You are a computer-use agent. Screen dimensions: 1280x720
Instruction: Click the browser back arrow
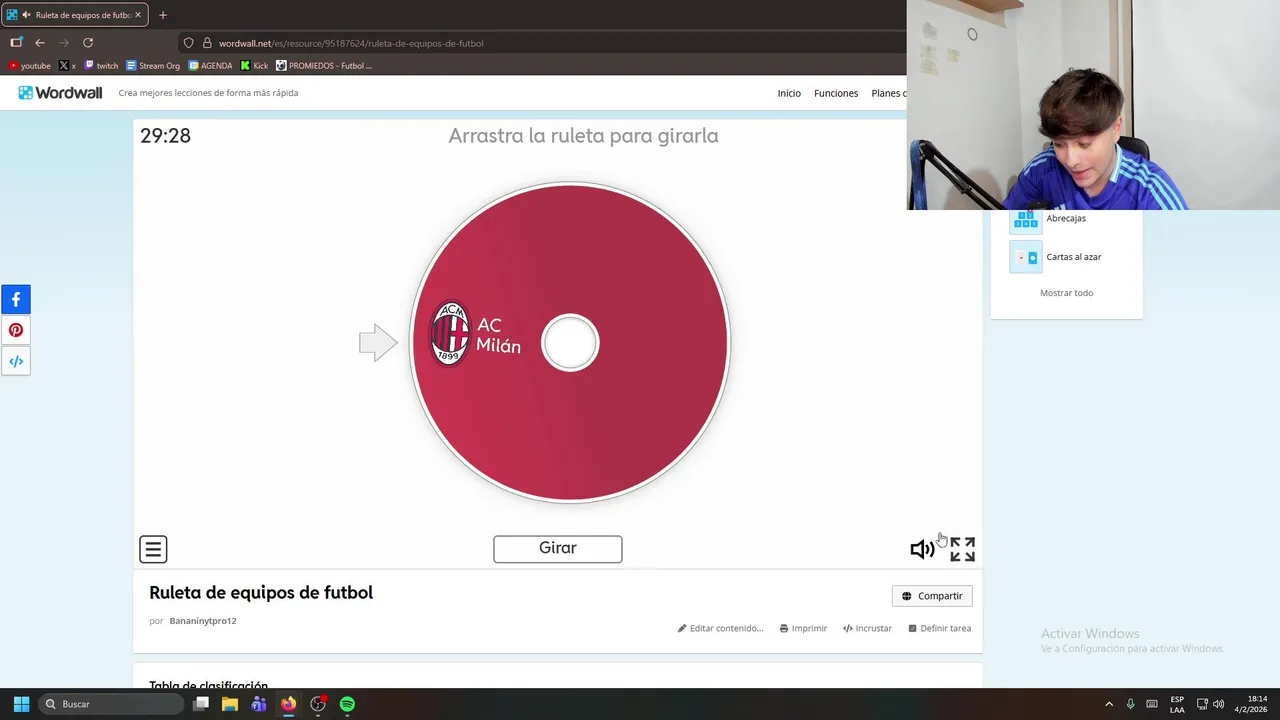pos(40,43)
